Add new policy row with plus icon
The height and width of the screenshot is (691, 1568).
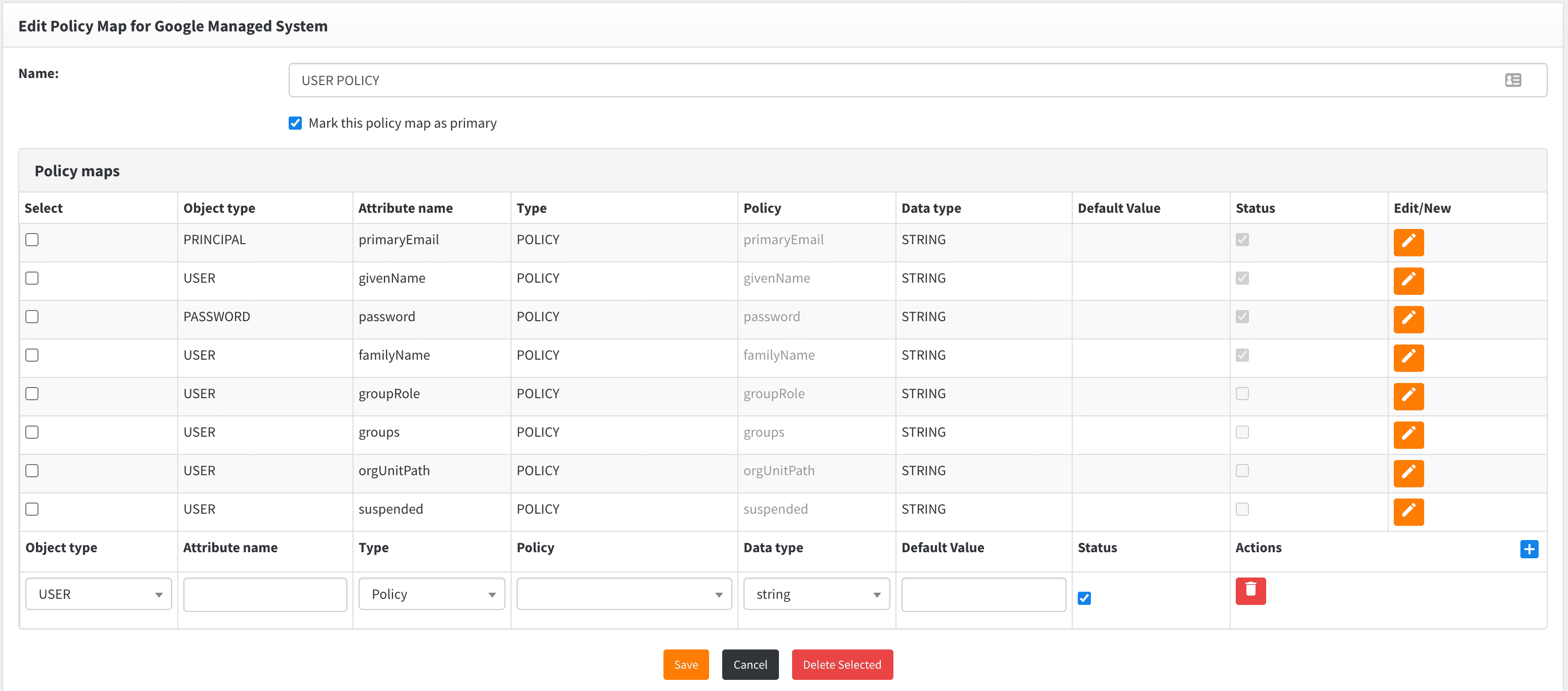click(x=1528, y=549)
